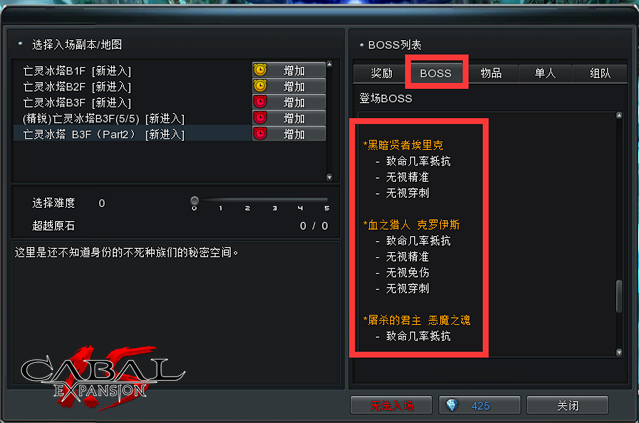Click yellow clock icon for 亡灵冰塔B2F
639x423 pixels.
click(x=260, y=86)
